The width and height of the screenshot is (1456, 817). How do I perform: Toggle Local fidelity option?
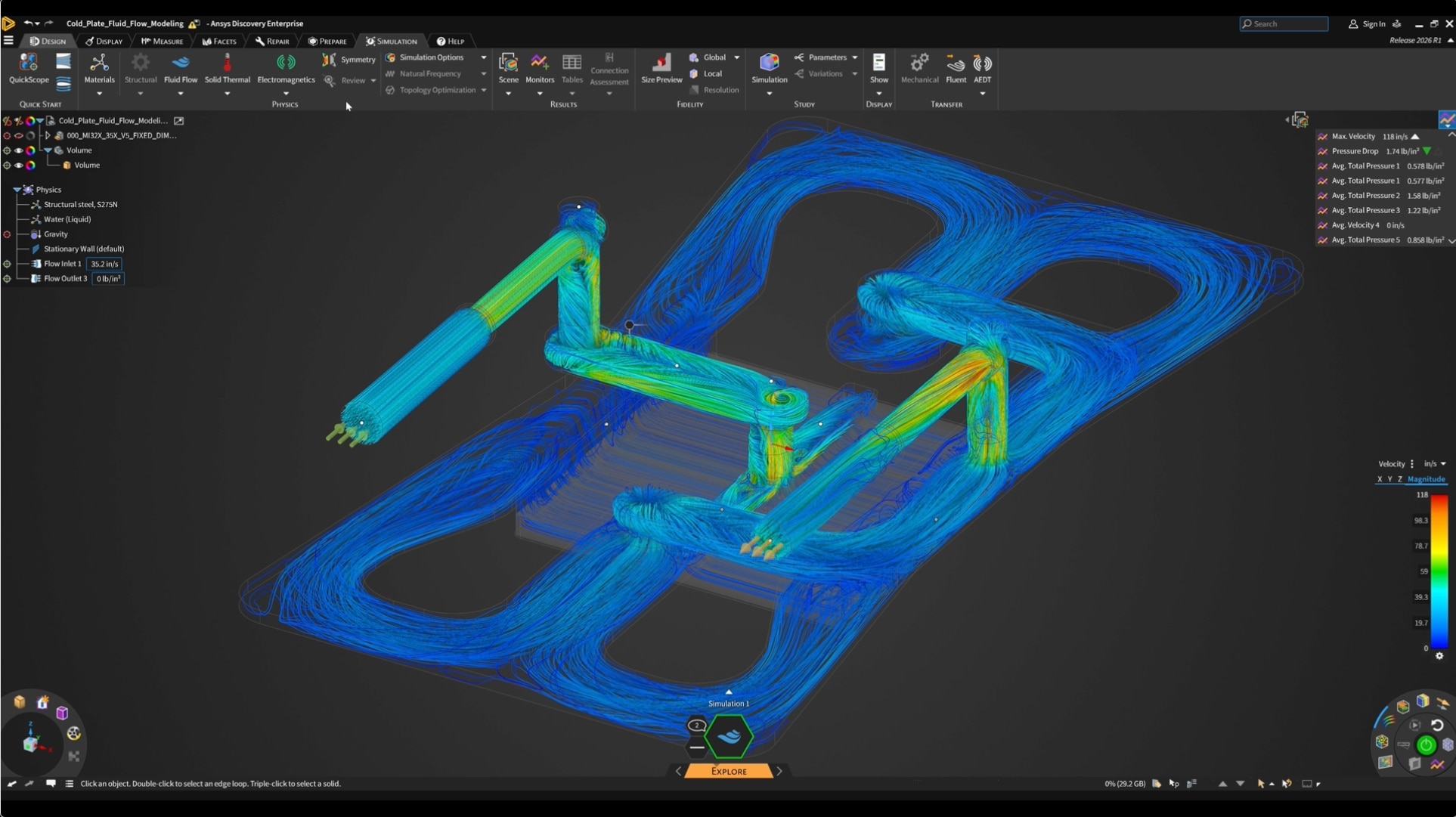click(x=706, y=74)
